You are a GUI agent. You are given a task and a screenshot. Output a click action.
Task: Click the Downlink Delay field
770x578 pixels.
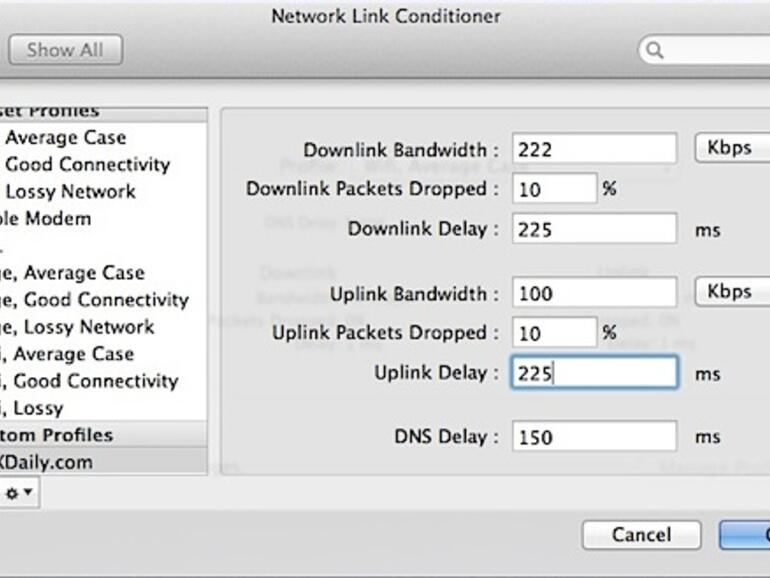pyautogui.click(x=594, y=229)
